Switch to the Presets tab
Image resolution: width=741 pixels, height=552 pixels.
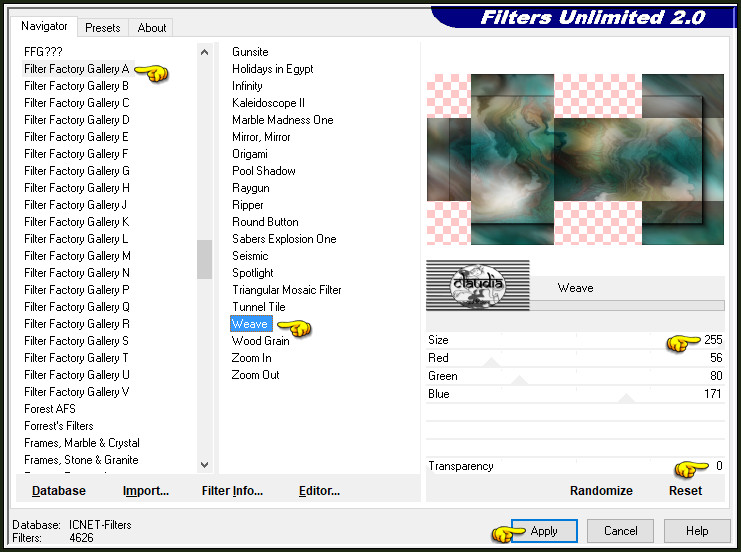(103, 28)
